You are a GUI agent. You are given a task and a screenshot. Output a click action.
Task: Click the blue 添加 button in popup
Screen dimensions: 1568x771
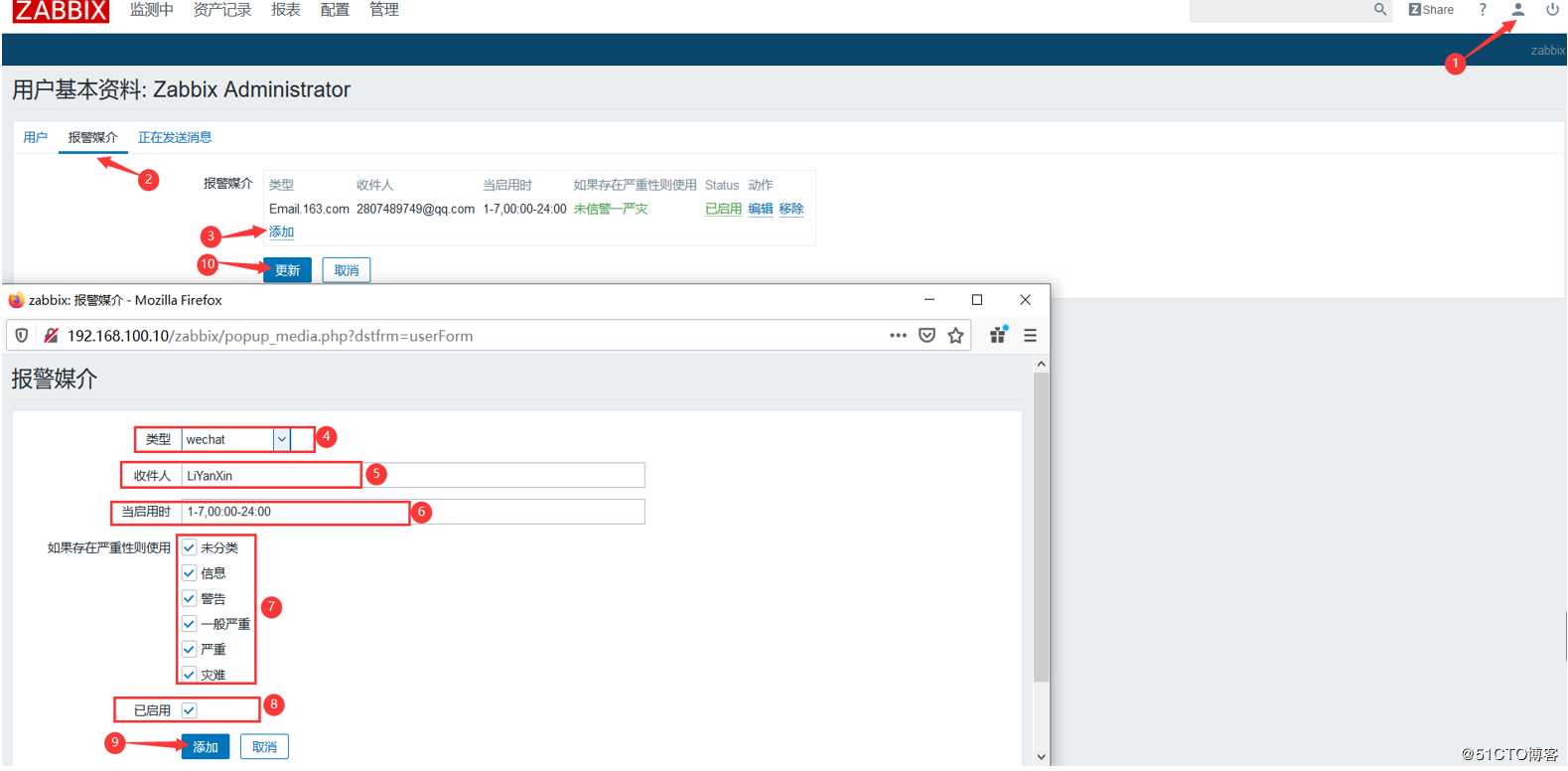click(x=206, y=747)
